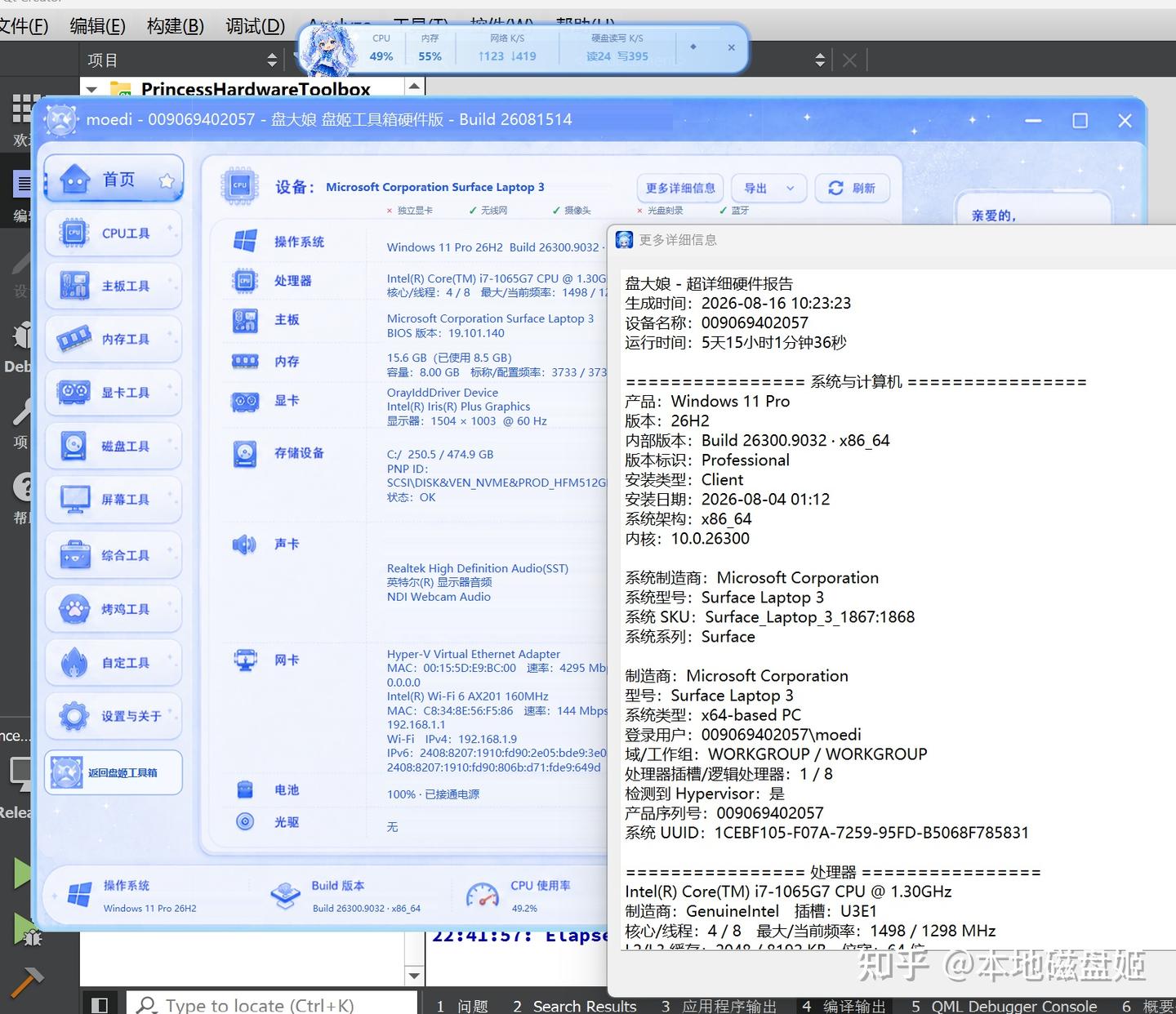
Task: Click the diamond pin button on monitor widget
Action: [x=693, y=47]
